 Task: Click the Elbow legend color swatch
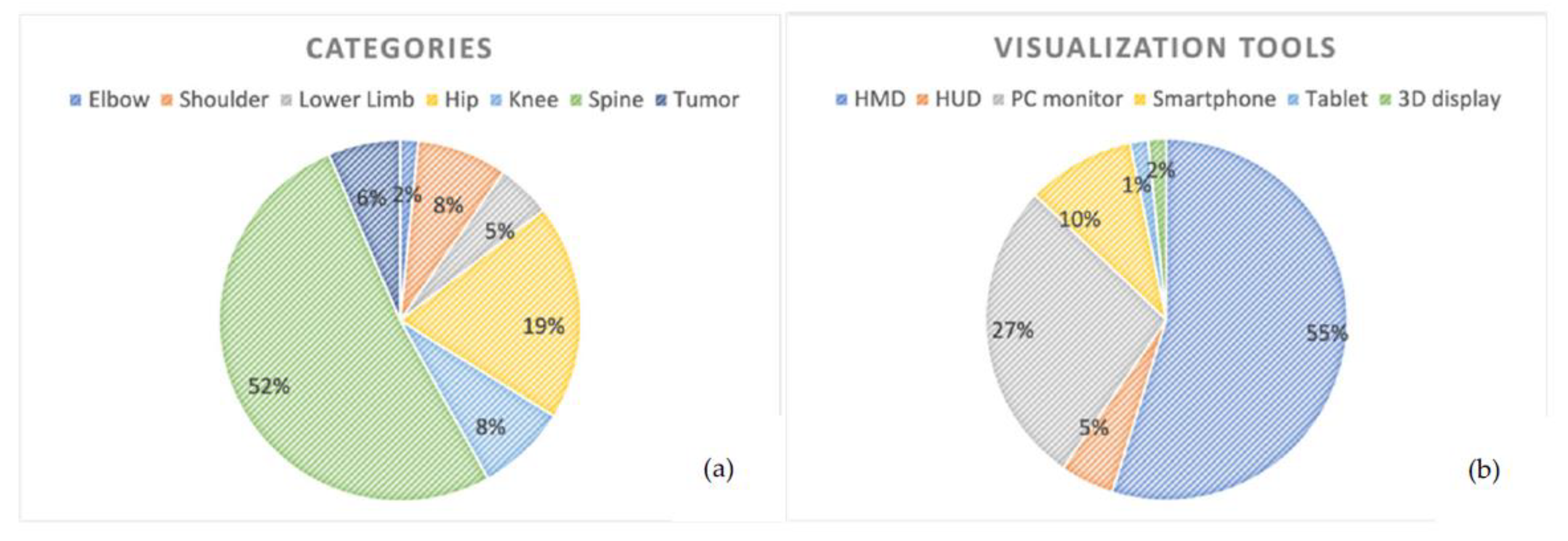click(75, 100)
